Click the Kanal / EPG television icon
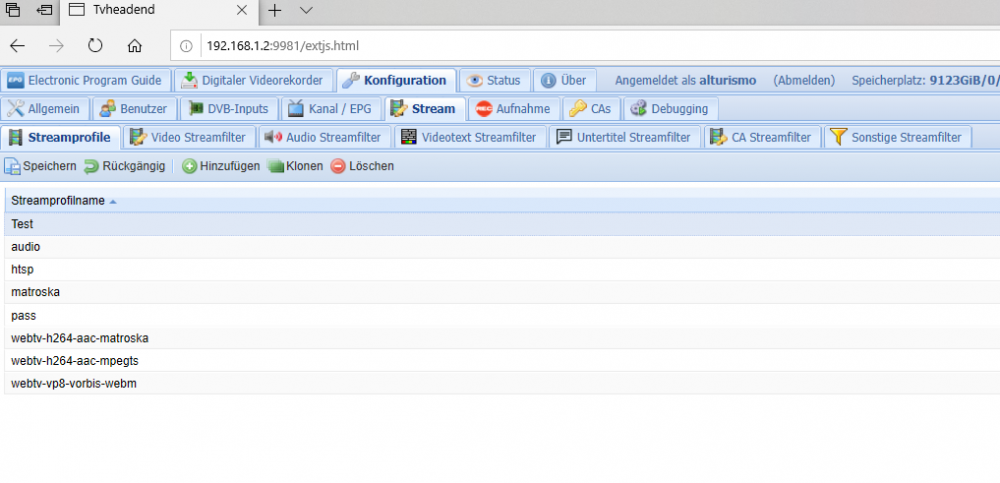 coord(296,108)
